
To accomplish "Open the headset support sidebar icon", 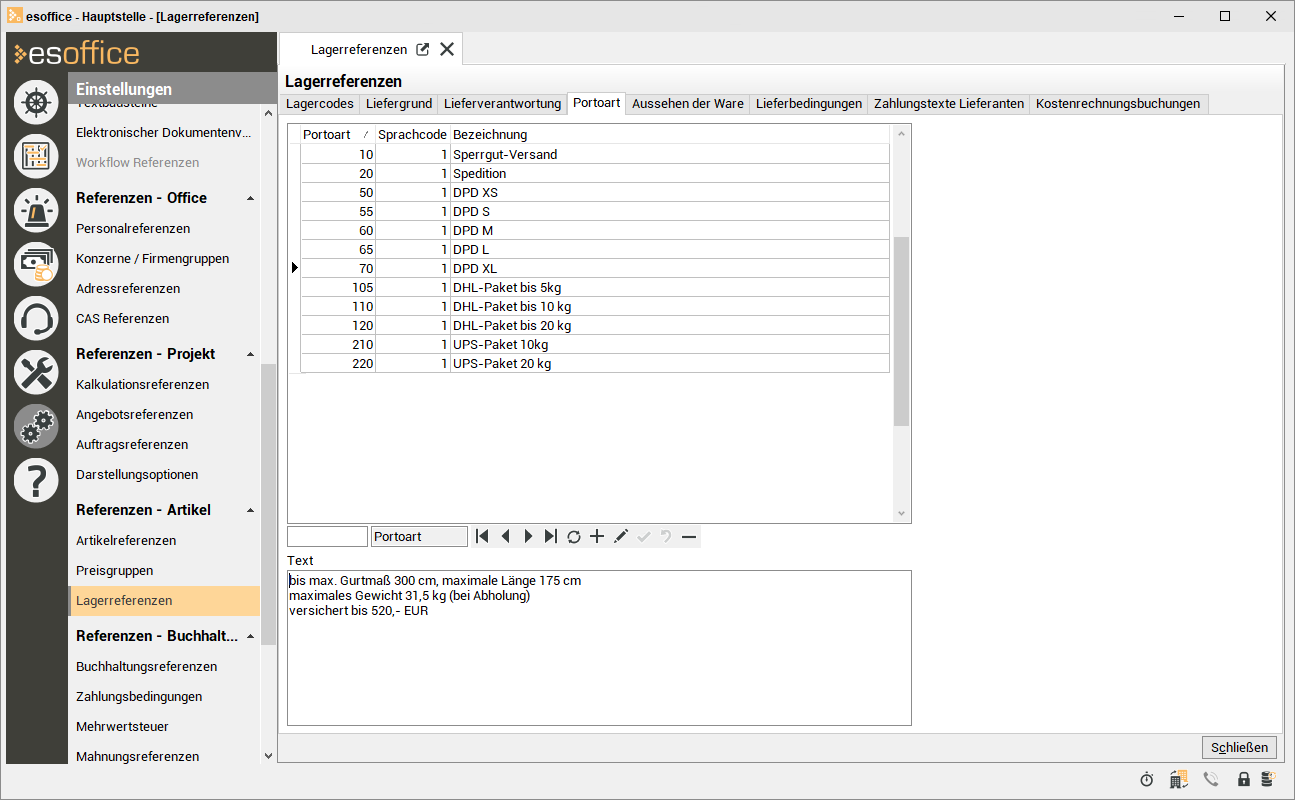I will click(37, 319).
